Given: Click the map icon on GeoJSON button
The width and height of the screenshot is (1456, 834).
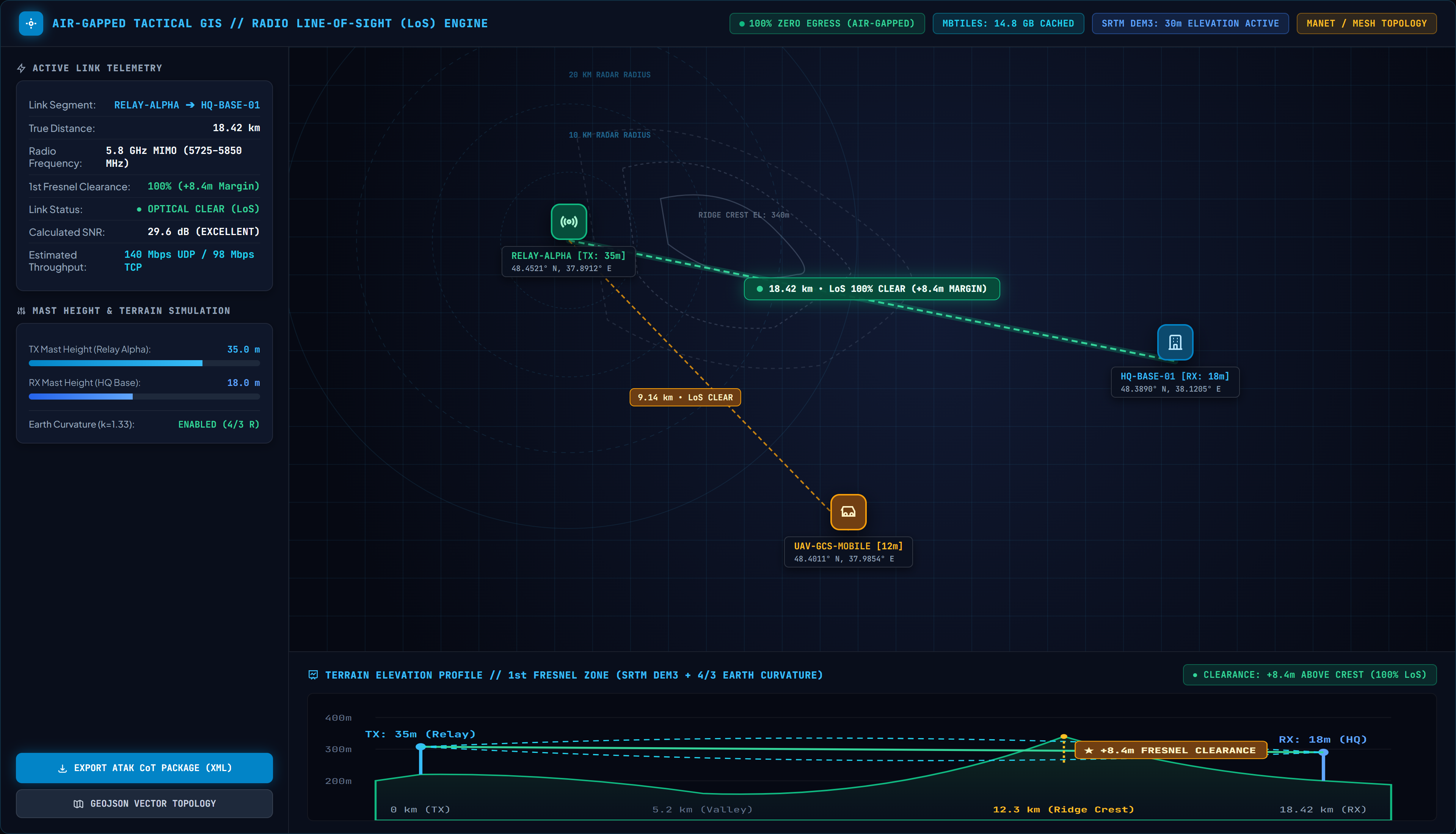Looking at the screenshot, I should (x=79, y=804).
